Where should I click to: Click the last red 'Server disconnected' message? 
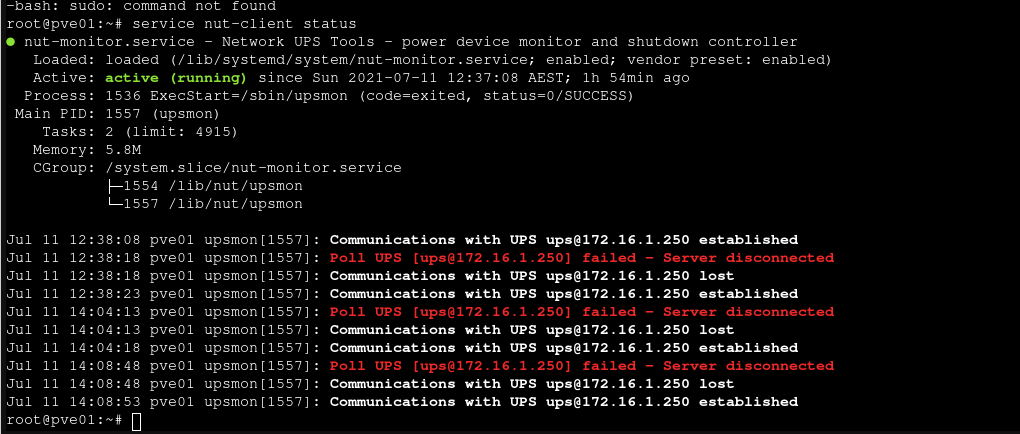(748, 366)
